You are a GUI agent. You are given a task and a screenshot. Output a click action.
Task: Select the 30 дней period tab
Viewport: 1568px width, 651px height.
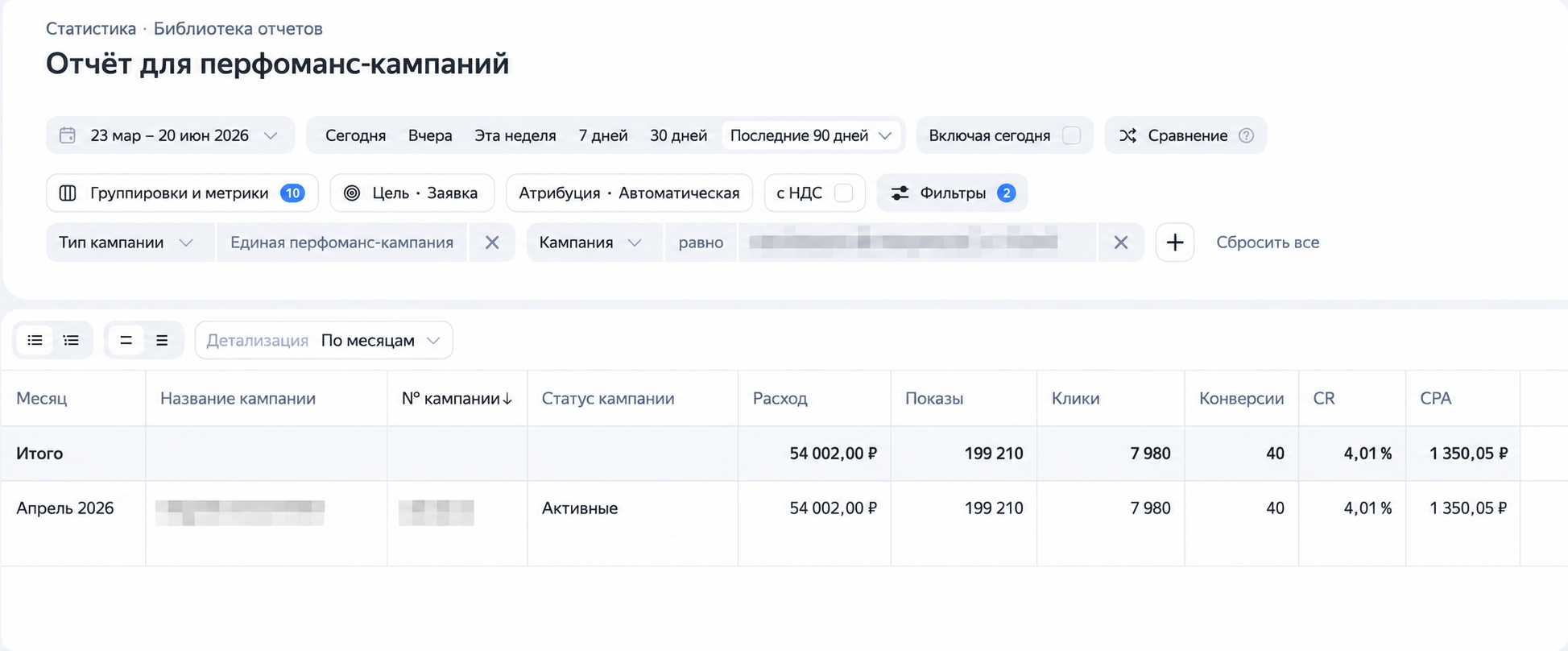tap(678, 135)
